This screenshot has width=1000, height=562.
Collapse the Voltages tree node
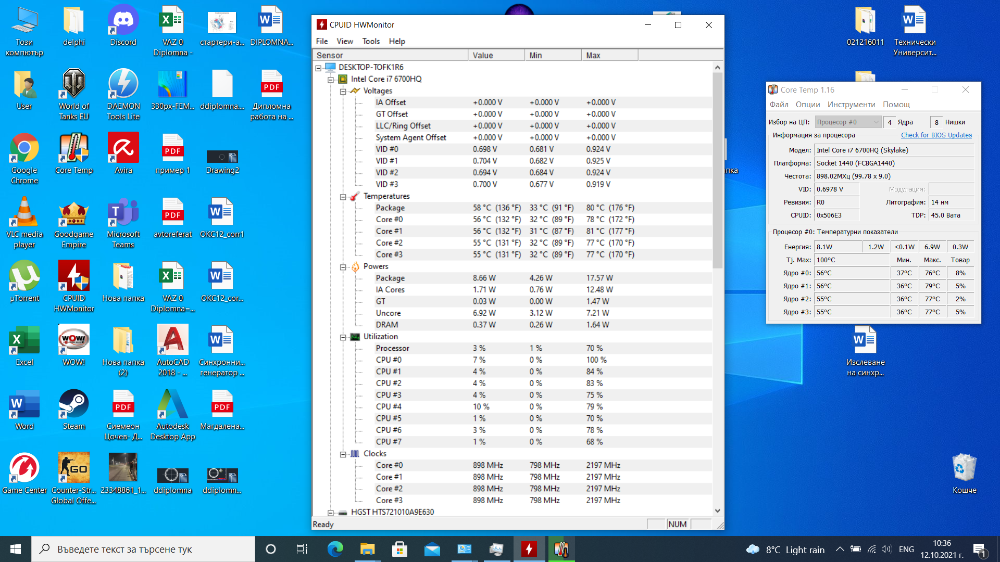click(343, 91)
